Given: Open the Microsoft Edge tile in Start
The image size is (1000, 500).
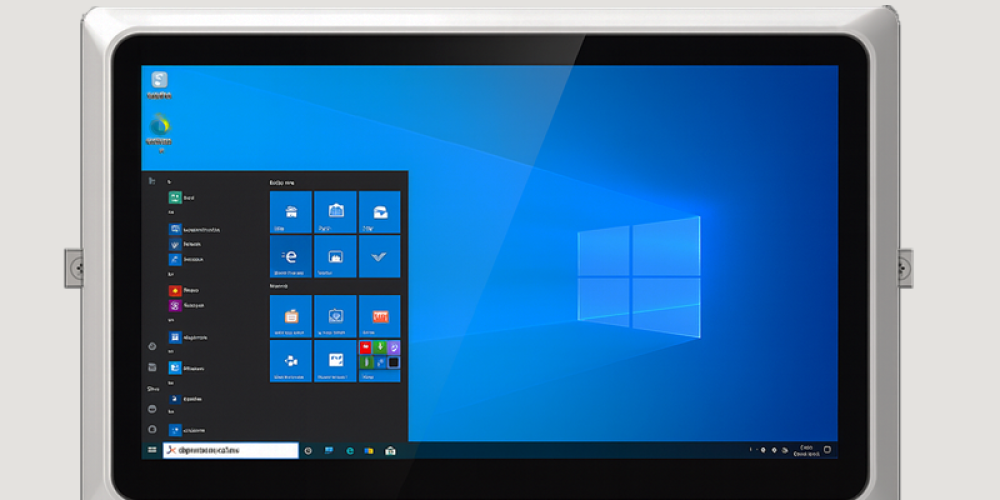Looking at the screenshot, I should 290,256.
